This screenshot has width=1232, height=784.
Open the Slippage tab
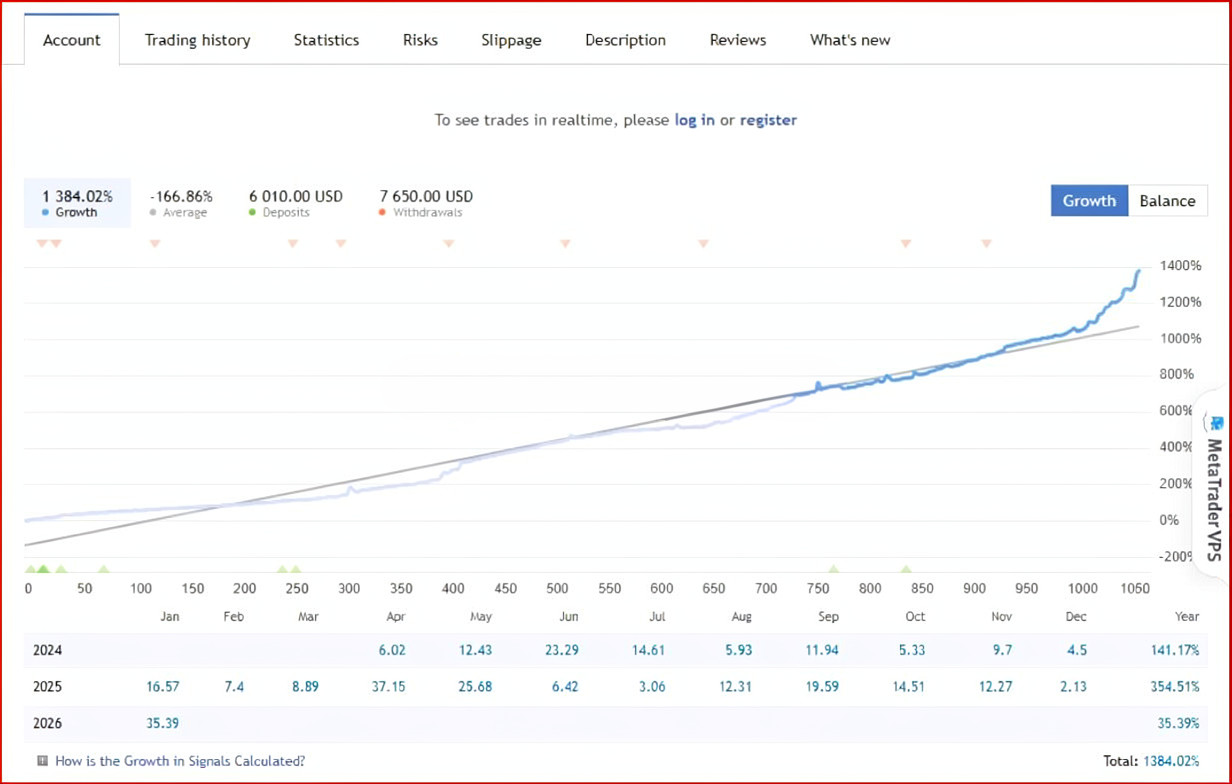(511, 40)
